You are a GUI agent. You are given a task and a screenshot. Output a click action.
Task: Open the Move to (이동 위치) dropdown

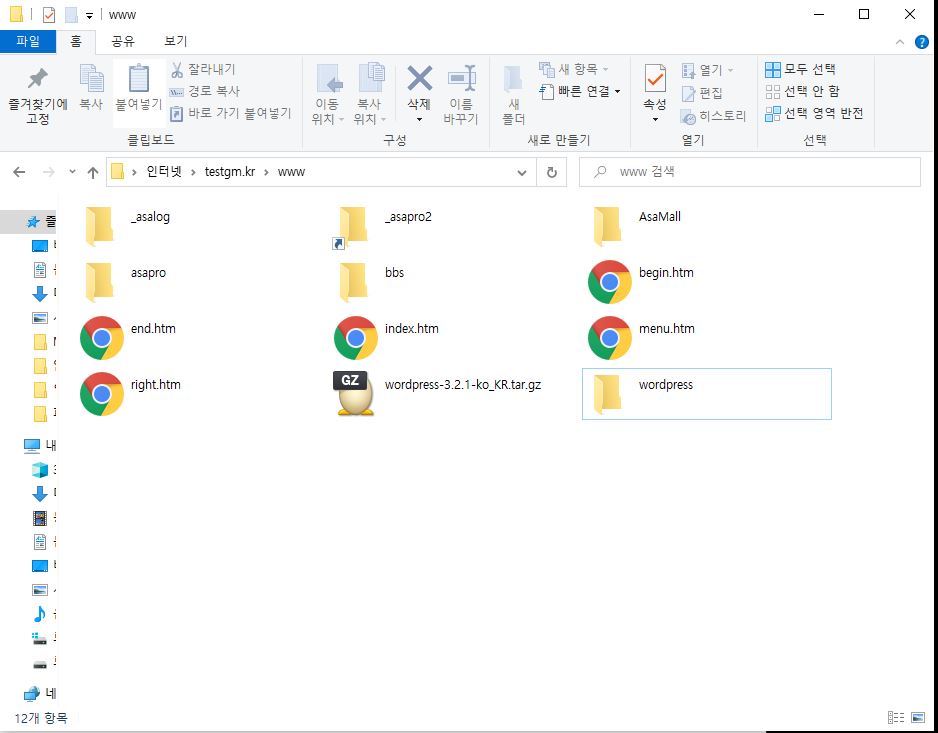(x=327, y=111)
